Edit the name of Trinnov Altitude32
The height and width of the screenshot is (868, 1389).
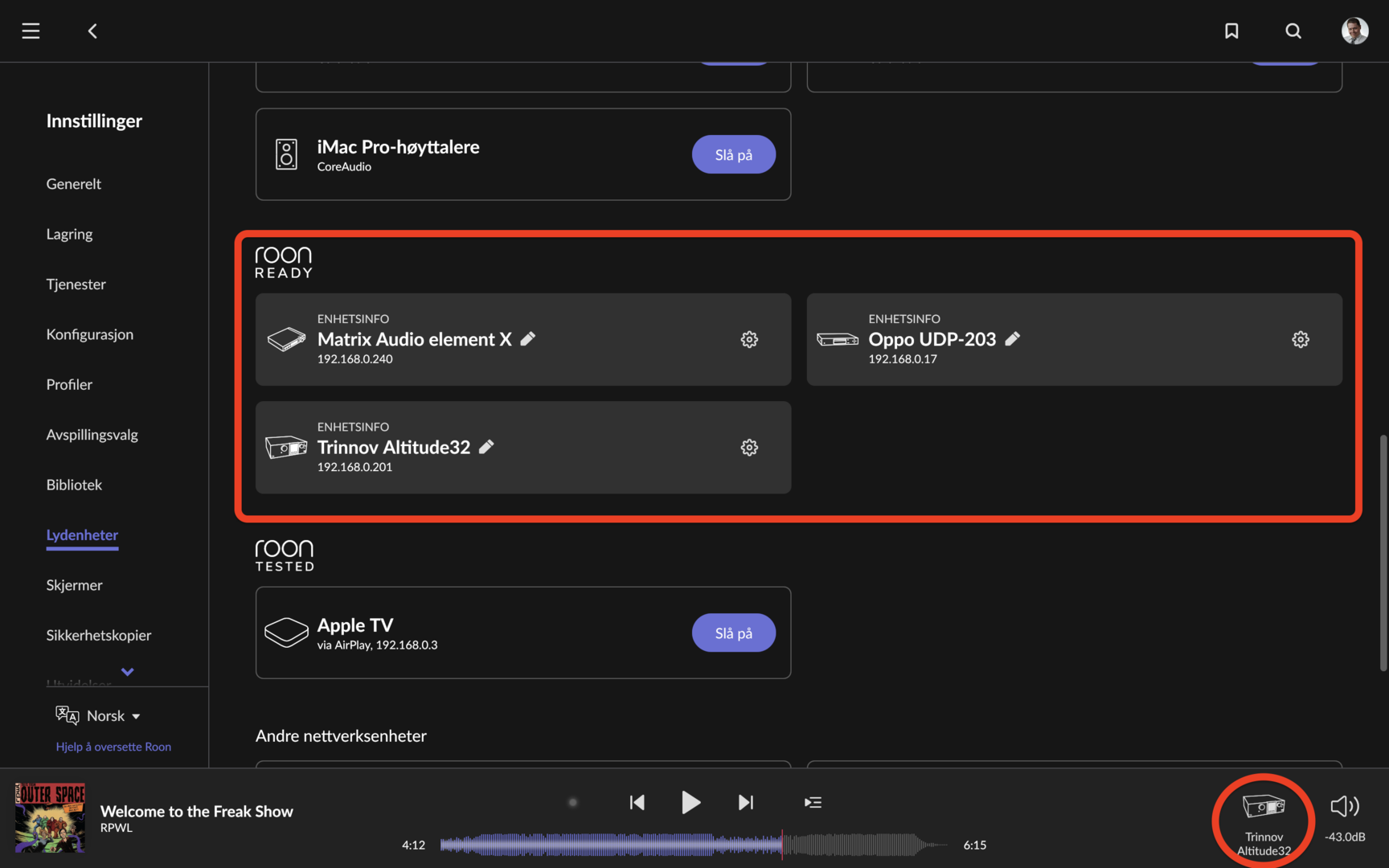point(486,447)
